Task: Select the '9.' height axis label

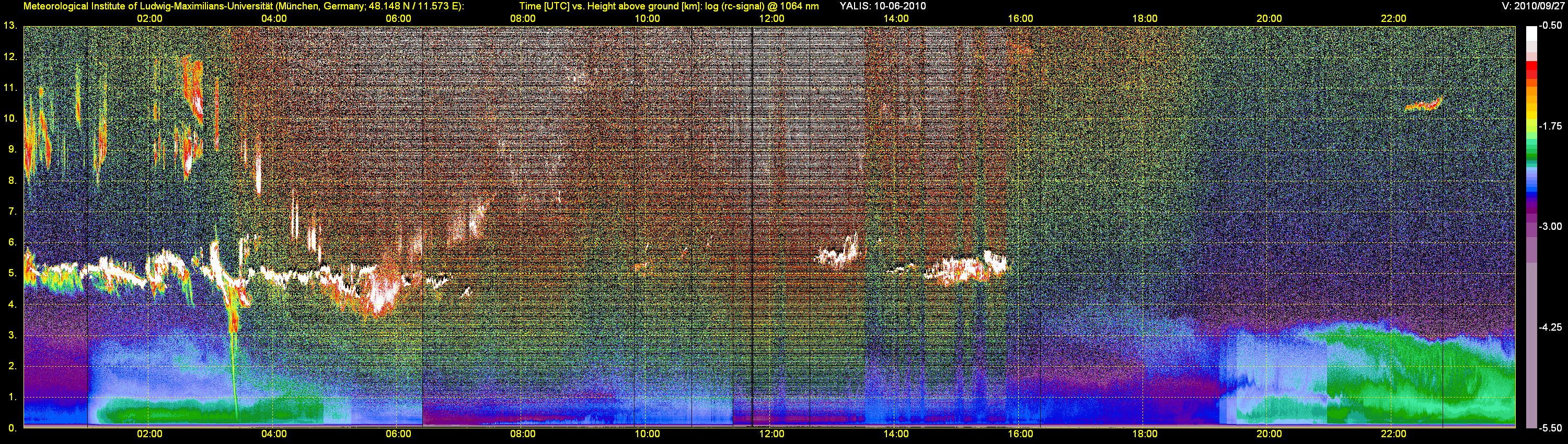Action: [12, 149]
